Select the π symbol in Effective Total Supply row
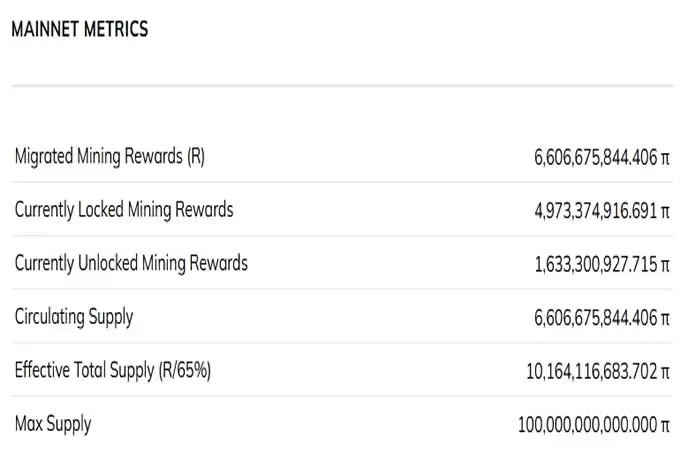This screenshot has height=453, width=680. click(665, 373)
